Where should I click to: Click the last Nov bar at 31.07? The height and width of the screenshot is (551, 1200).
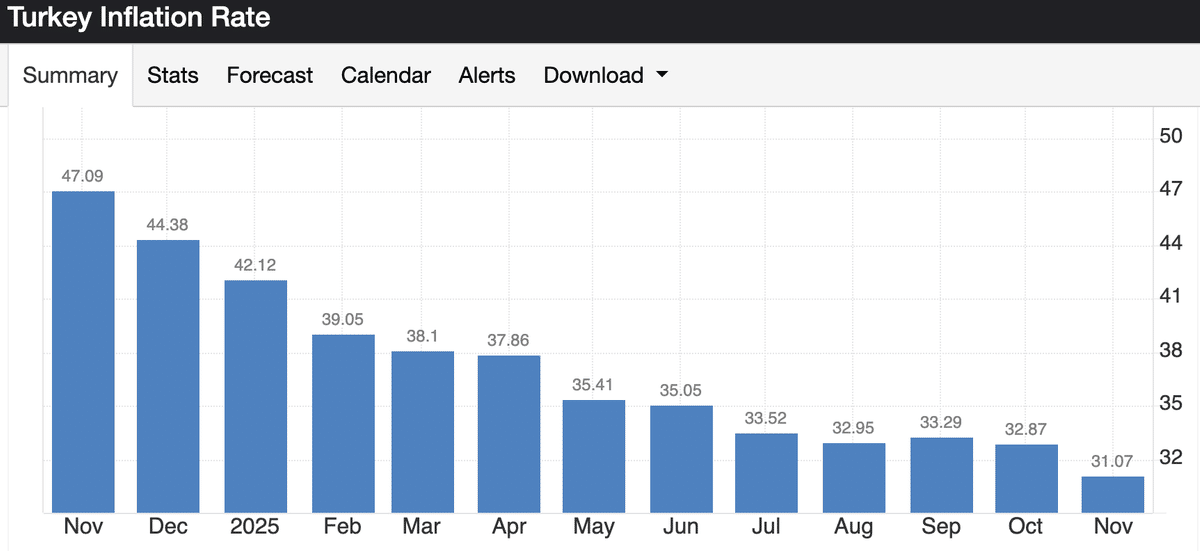(x=1113, y=494)
